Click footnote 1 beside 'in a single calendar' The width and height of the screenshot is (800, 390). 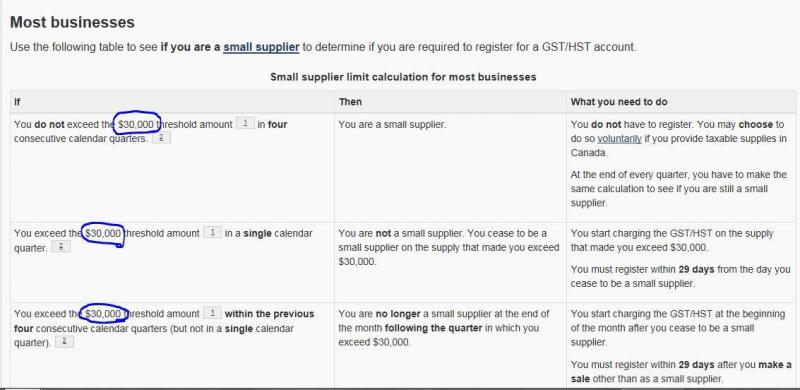212,232
